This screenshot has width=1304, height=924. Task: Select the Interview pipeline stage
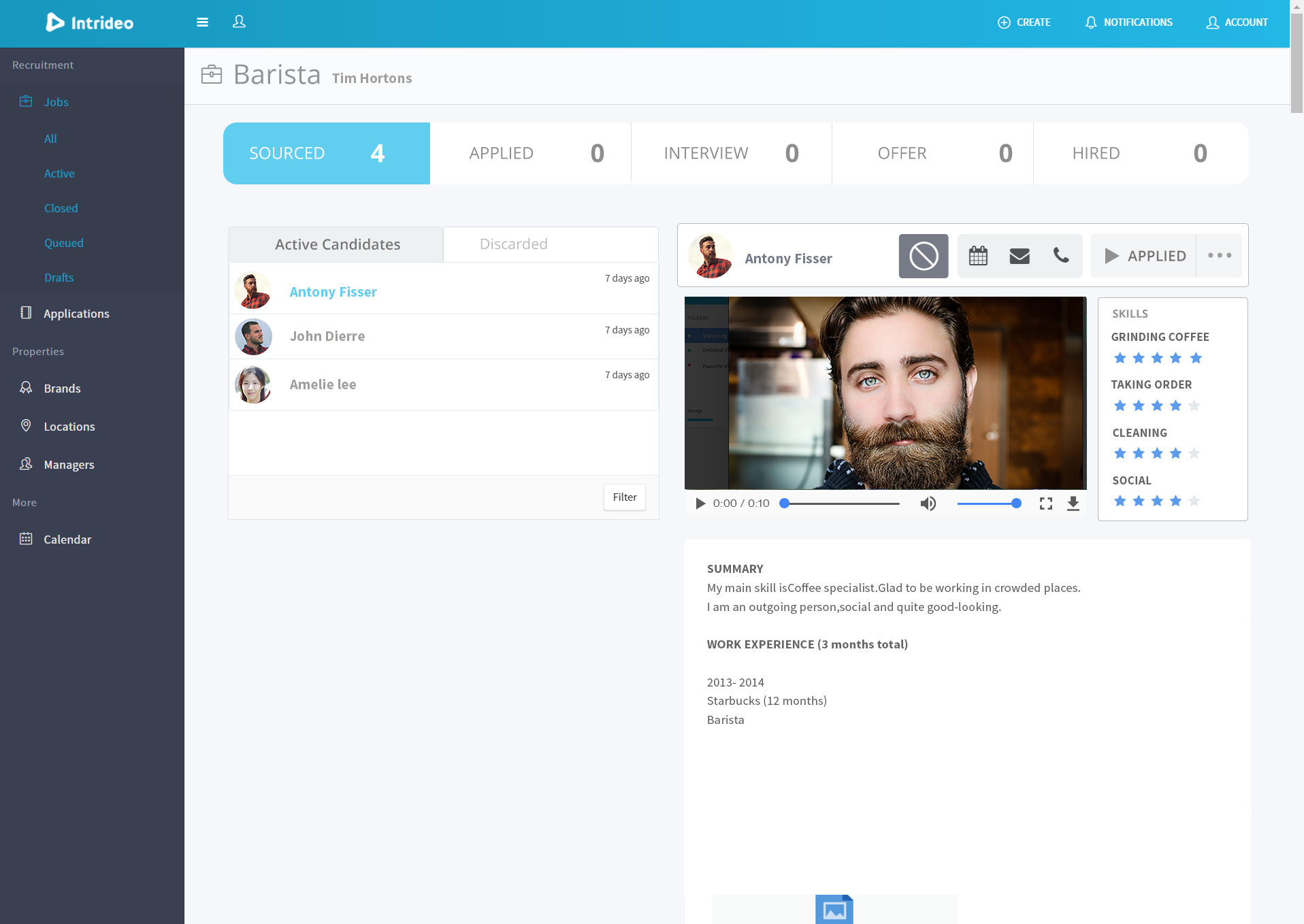tap(731, 154)
